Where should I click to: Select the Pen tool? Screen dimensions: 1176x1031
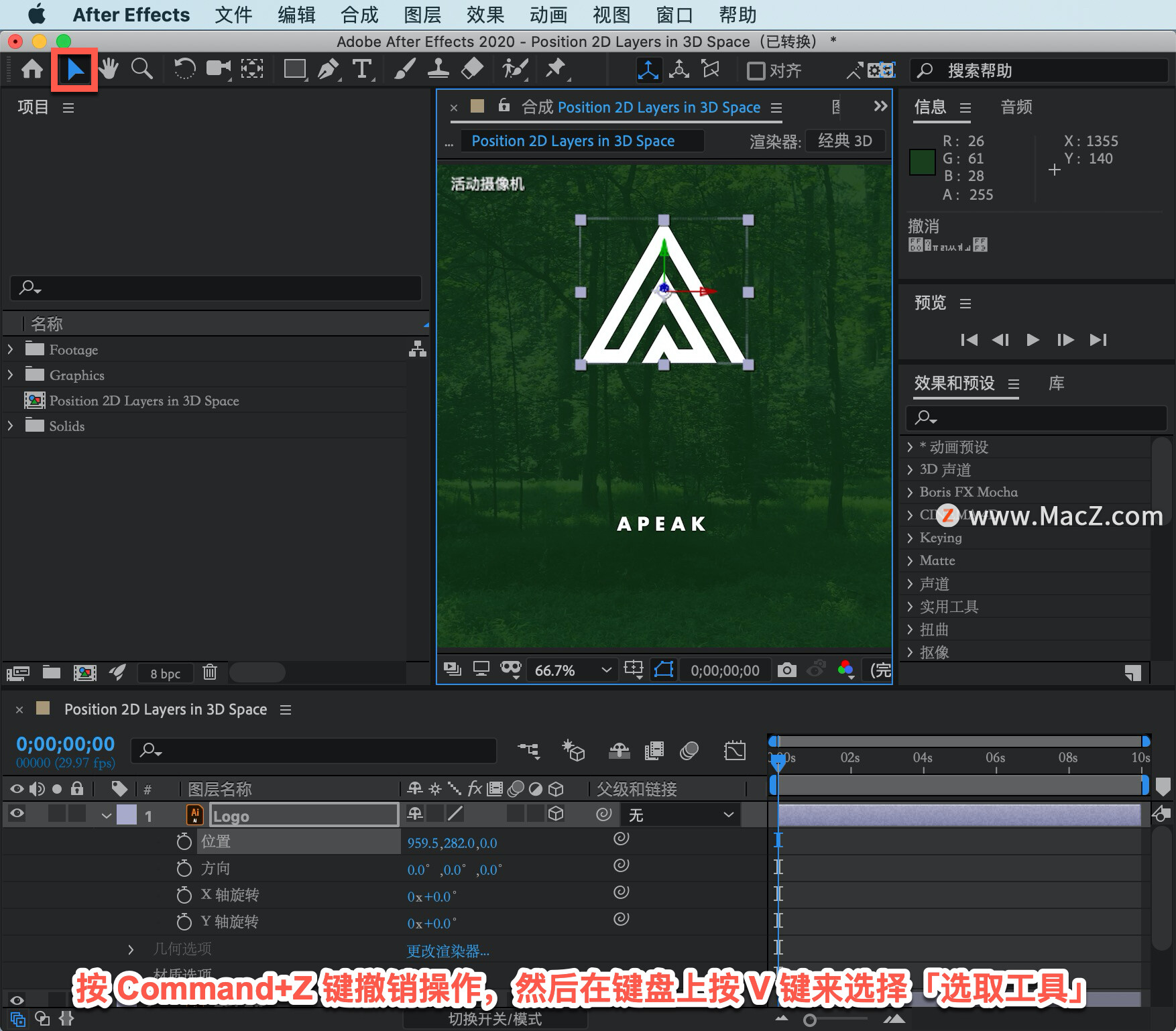pos(329,70)
